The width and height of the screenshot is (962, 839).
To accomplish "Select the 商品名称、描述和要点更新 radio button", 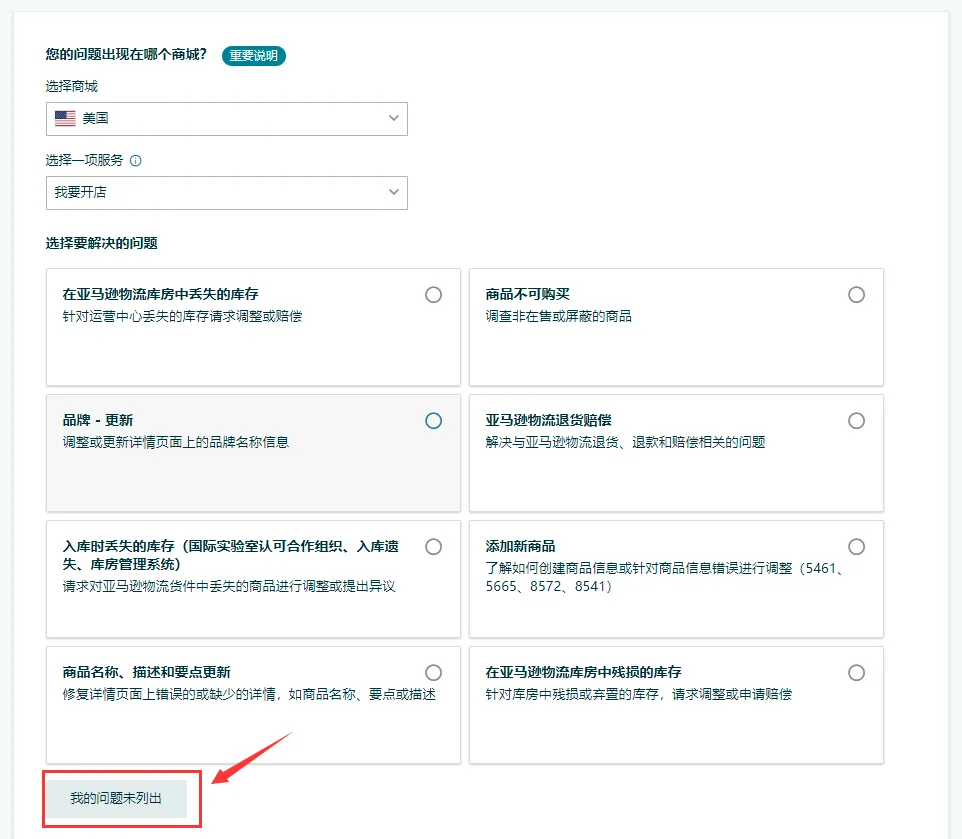I will [x=433, y=672].
